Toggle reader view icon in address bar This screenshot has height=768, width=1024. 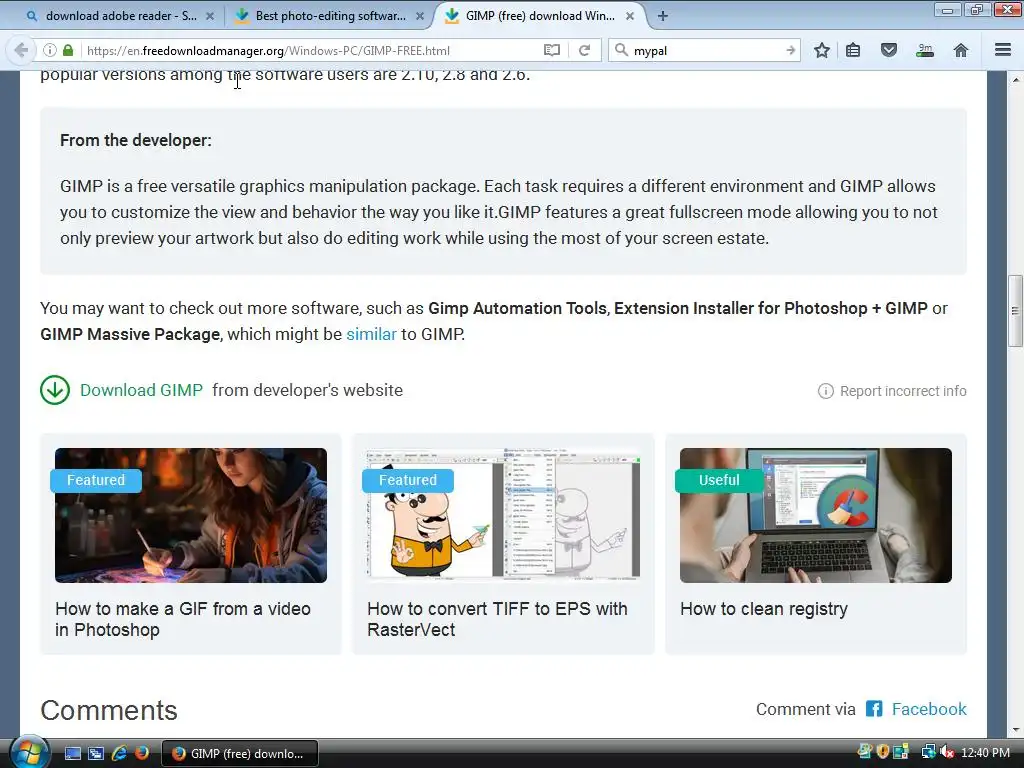point(552,50)
